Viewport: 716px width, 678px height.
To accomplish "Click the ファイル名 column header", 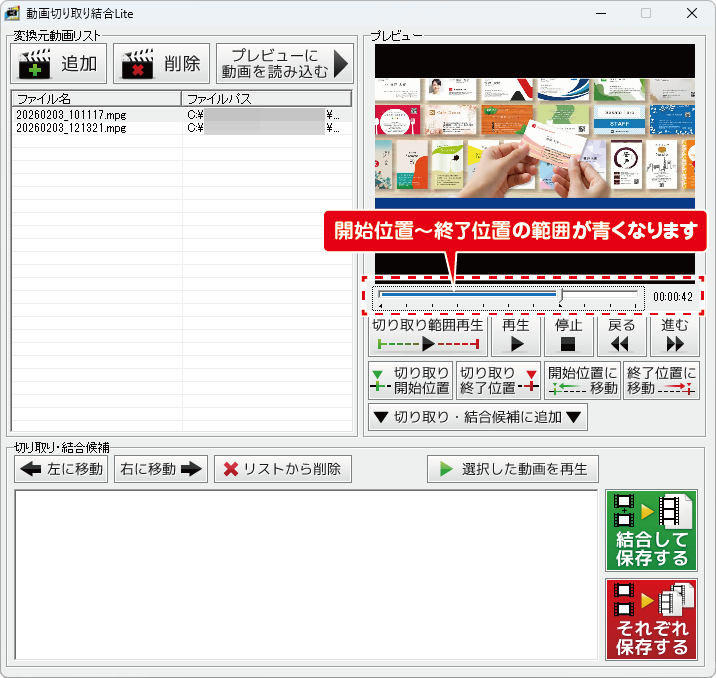I will coord(97,99).
